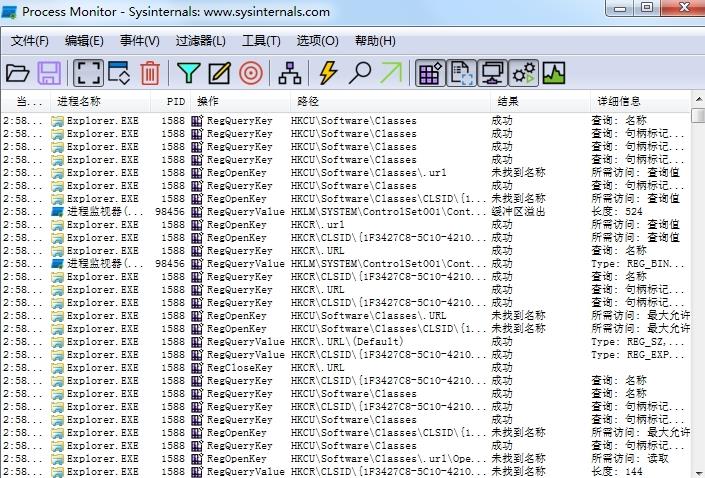705x478 pixels.
Task: Click path HKCU\Software\Classes\.url
Action: (368, 173)
